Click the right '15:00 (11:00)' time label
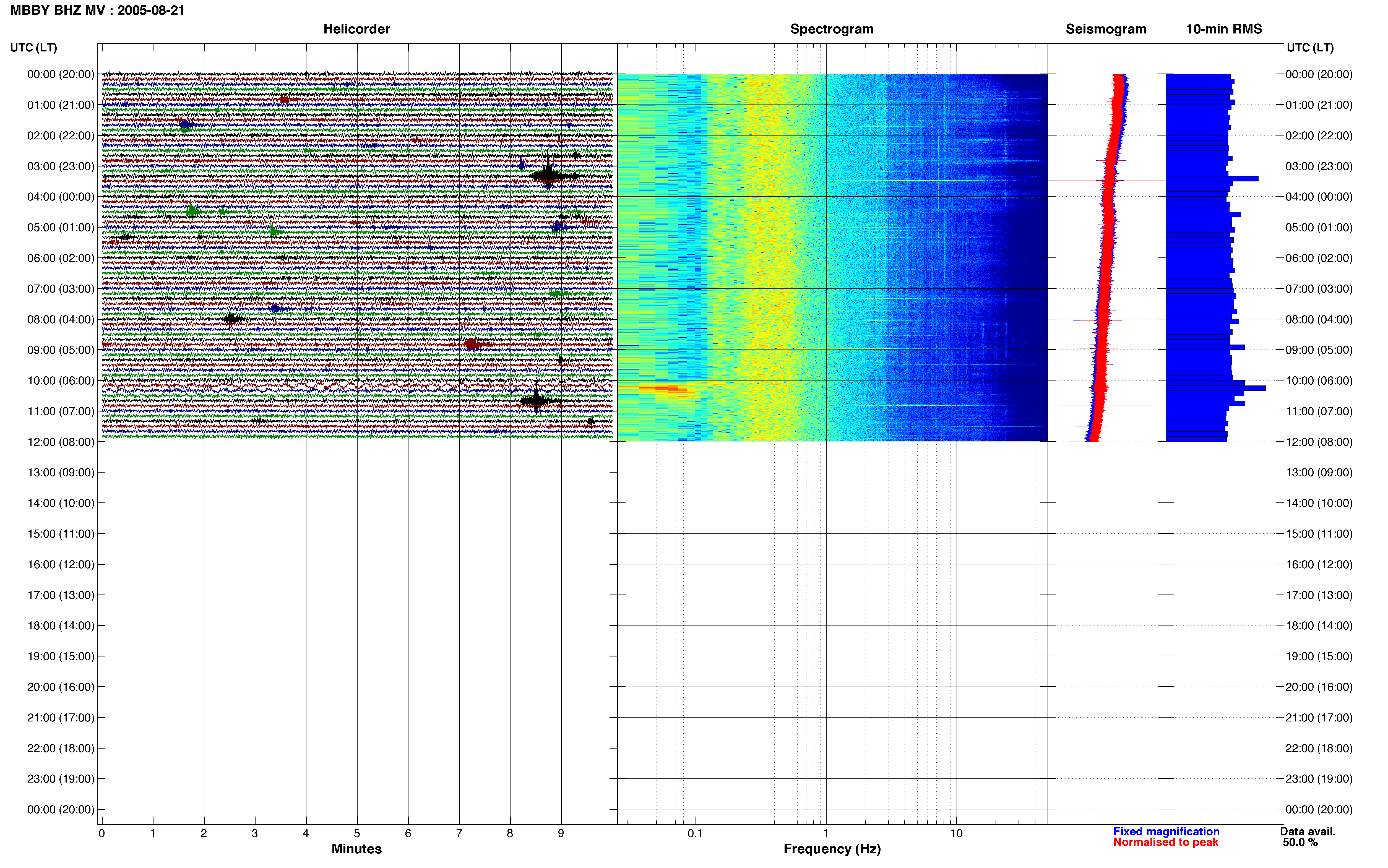Viewport: 1388px width, 868px height. point(1319,534)
